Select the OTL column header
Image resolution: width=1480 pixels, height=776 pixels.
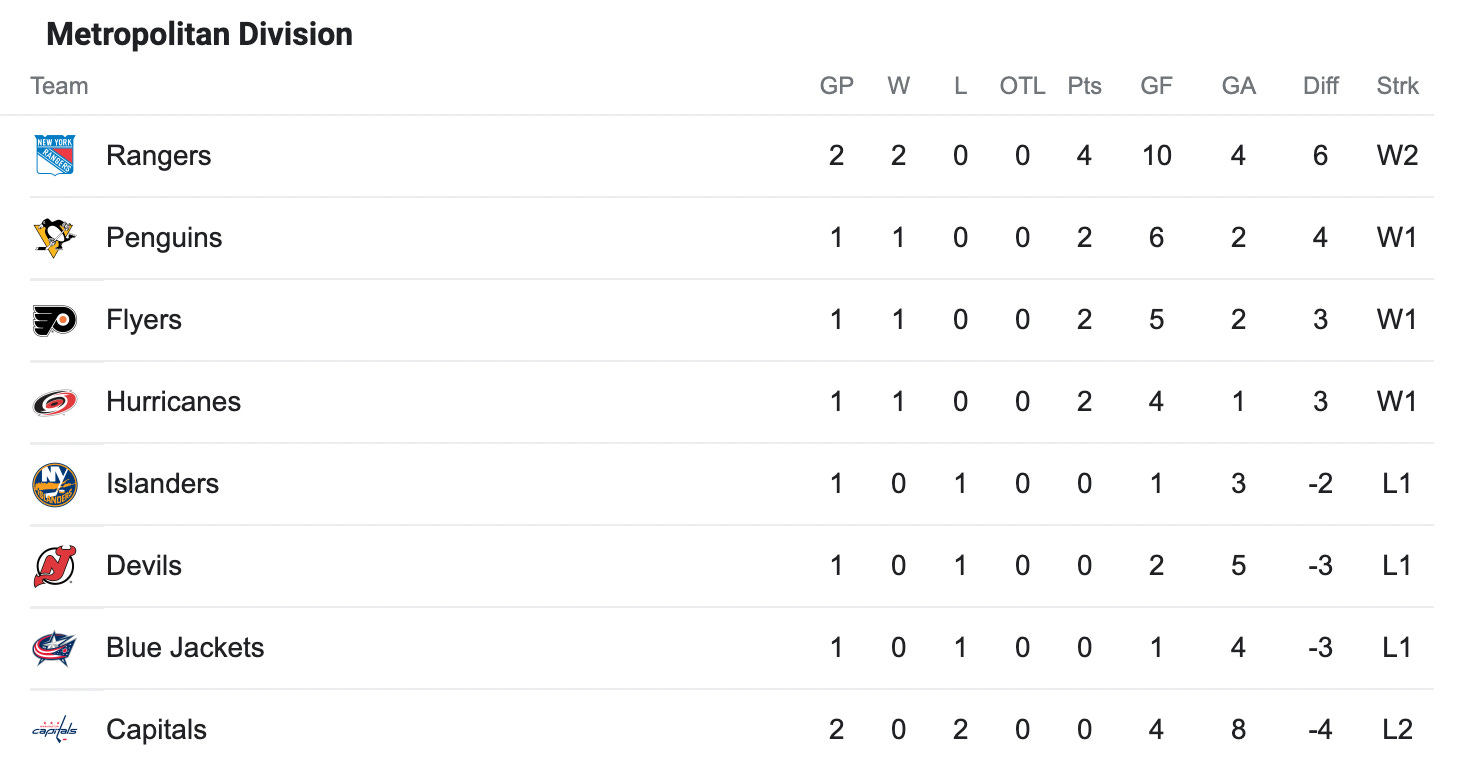point(1022,86)
